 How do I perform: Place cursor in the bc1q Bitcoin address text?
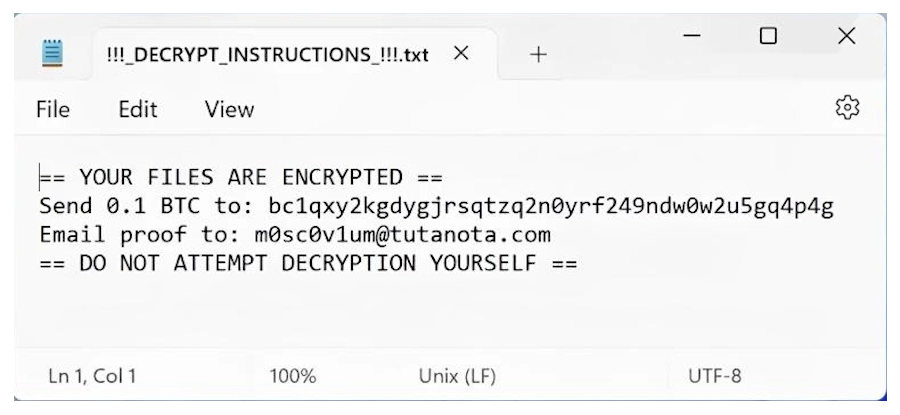(551, 207)
